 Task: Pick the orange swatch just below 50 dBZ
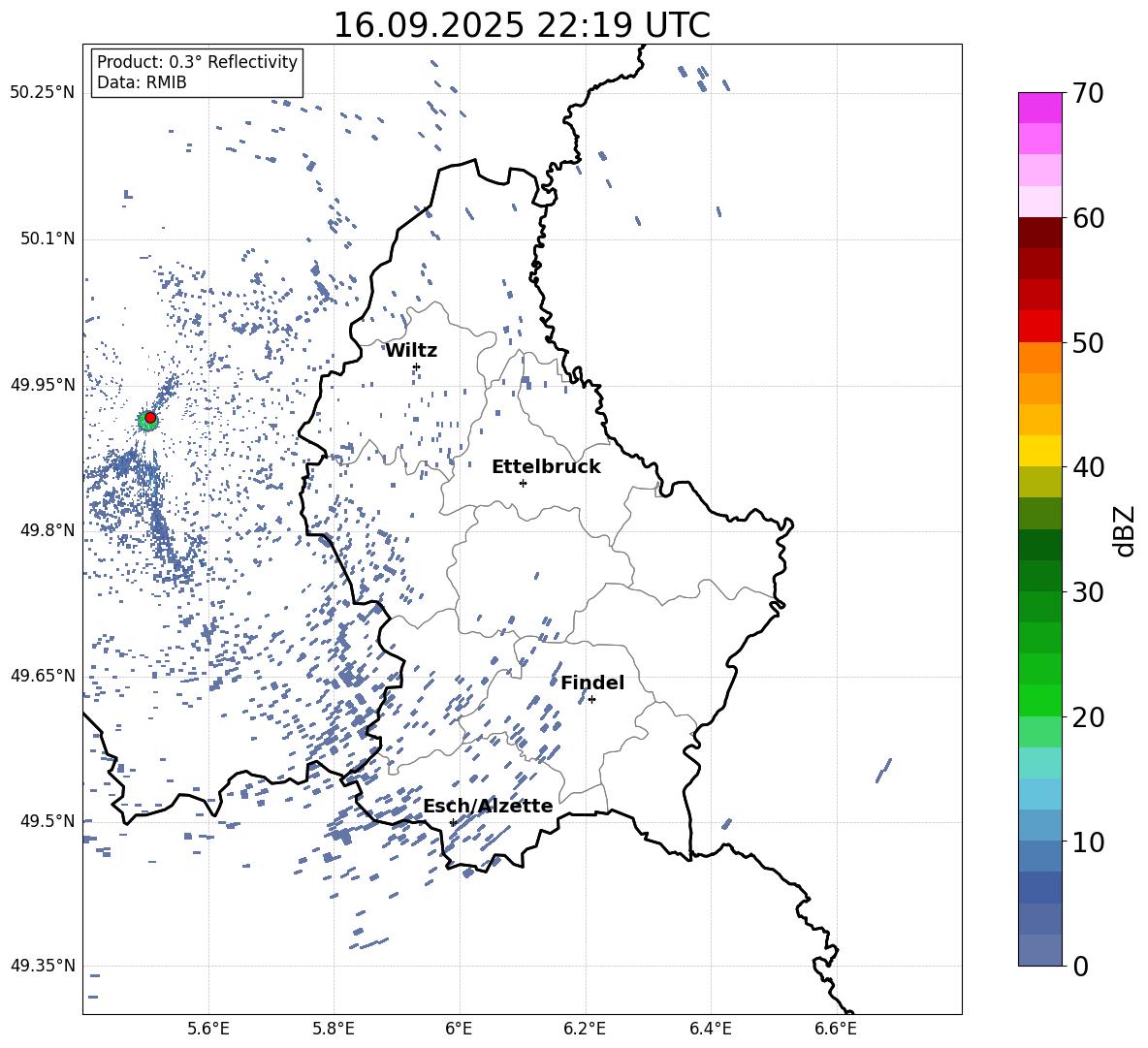1040,358
